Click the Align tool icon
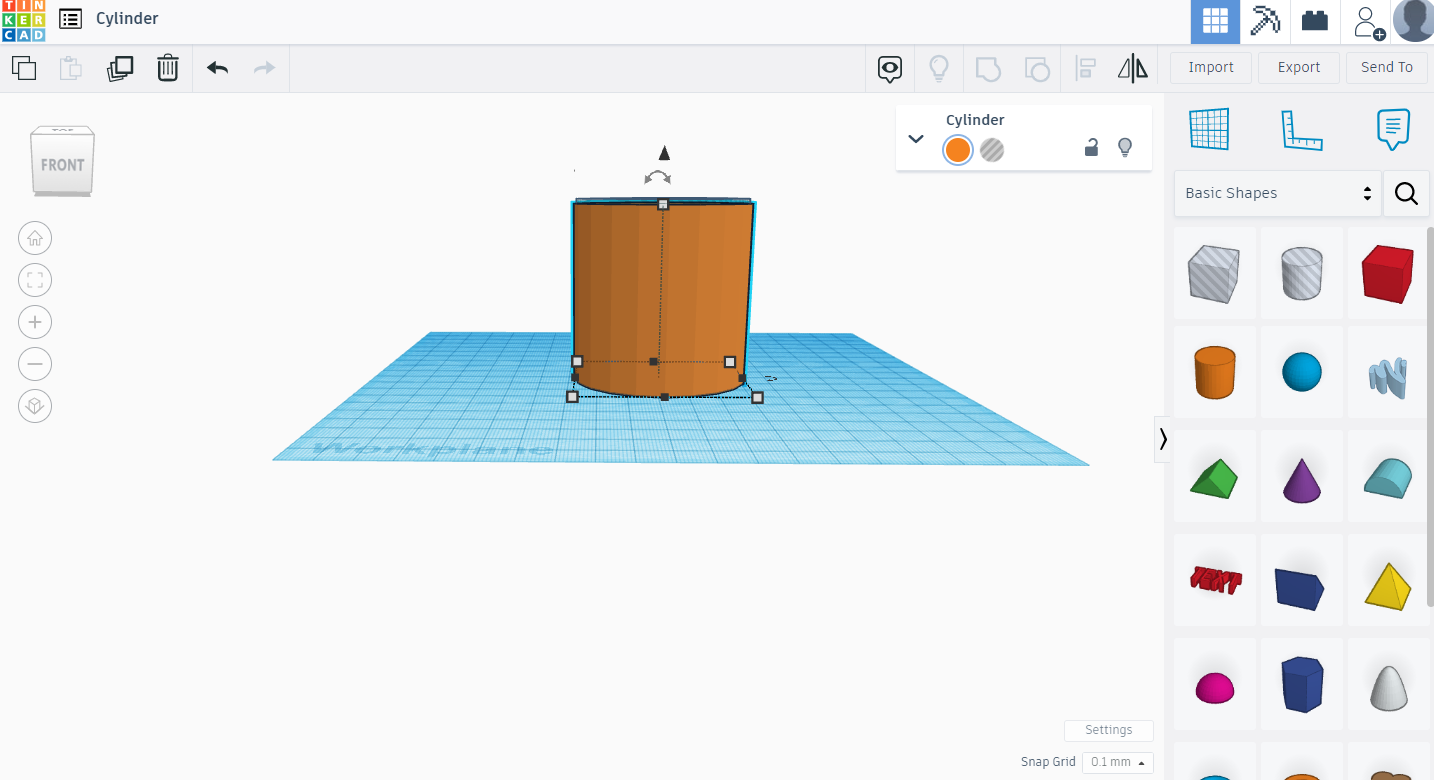The height and width of the screenshot is (780, 1434). [x=1085, y=68]
